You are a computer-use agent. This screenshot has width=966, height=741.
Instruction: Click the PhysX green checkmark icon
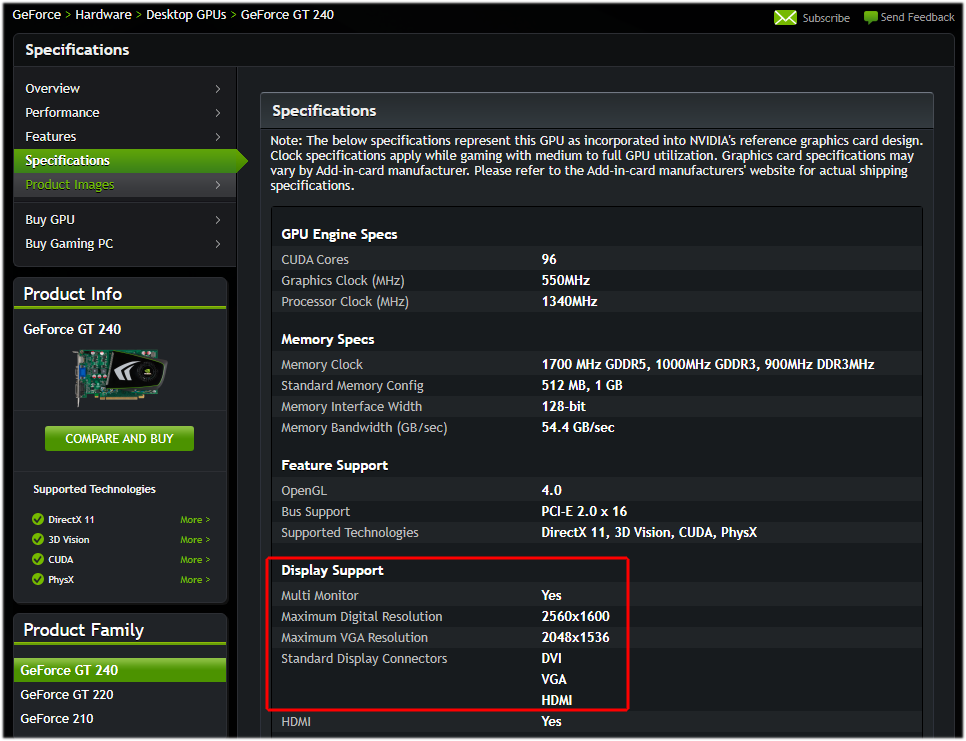38,580
